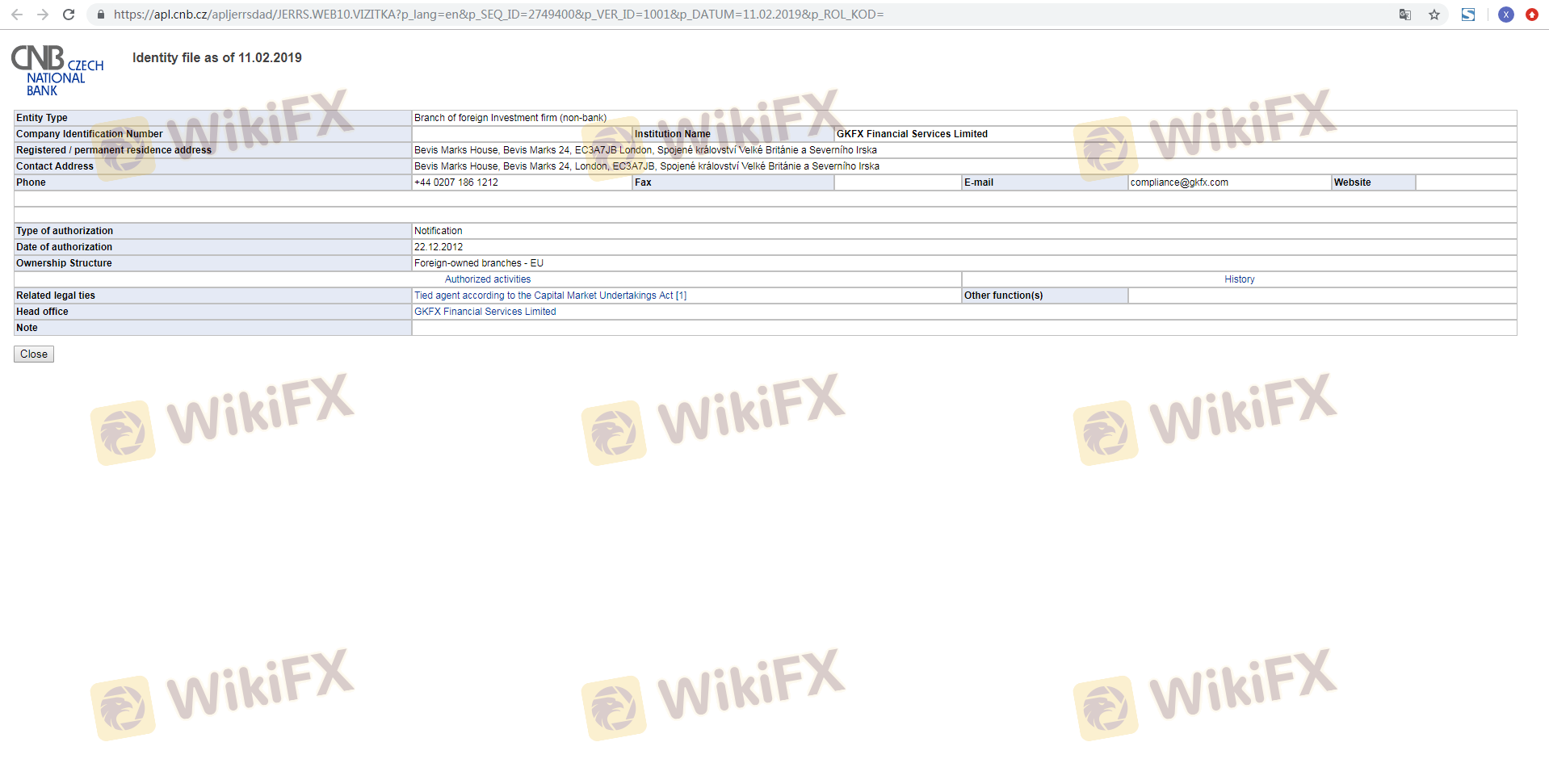
Task: Click the Date of authorization value 22.12.2012
Action: (439, 247)
